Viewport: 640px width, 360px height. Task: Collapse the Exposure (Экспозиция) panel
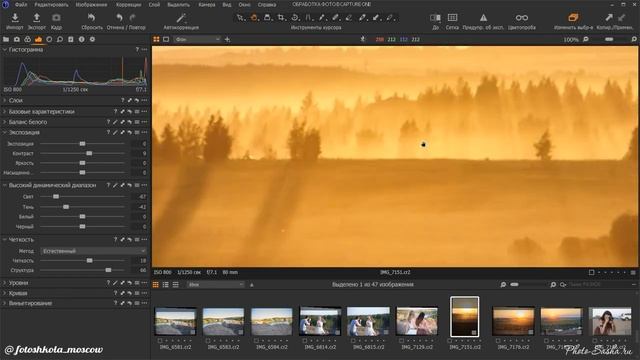tap(4, 132)
